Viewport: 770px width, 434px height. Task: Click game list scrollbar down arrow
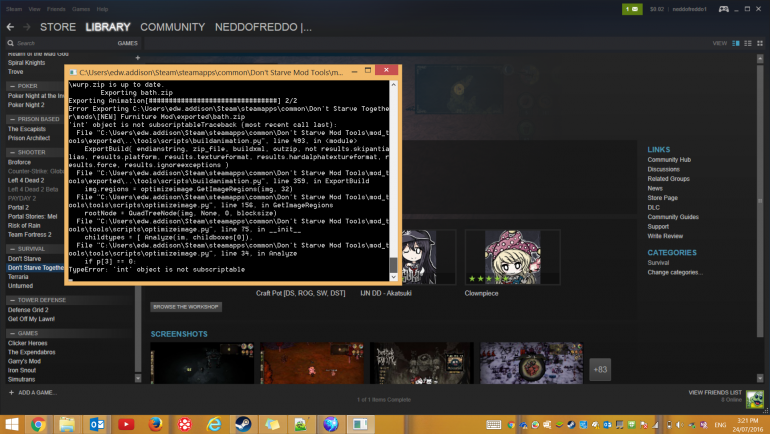click(138, 379)
